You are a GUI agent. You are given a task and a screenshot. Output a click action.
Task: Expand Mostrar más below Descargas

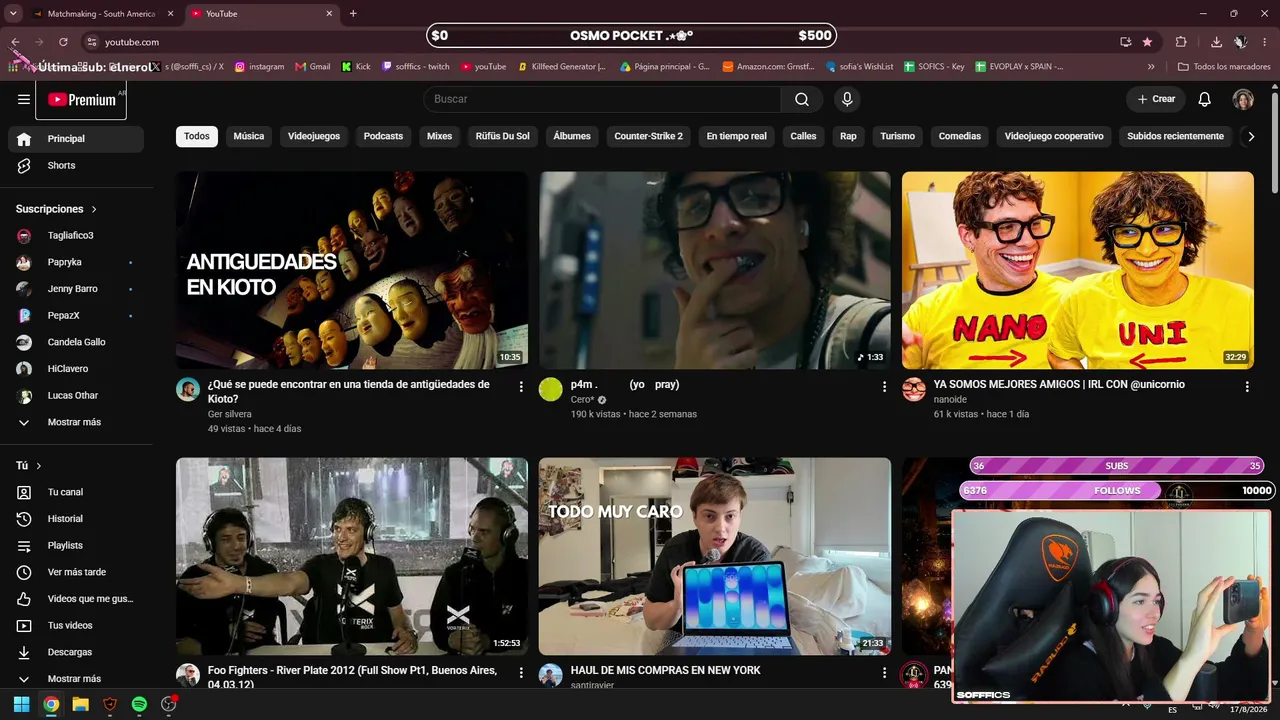76,679
